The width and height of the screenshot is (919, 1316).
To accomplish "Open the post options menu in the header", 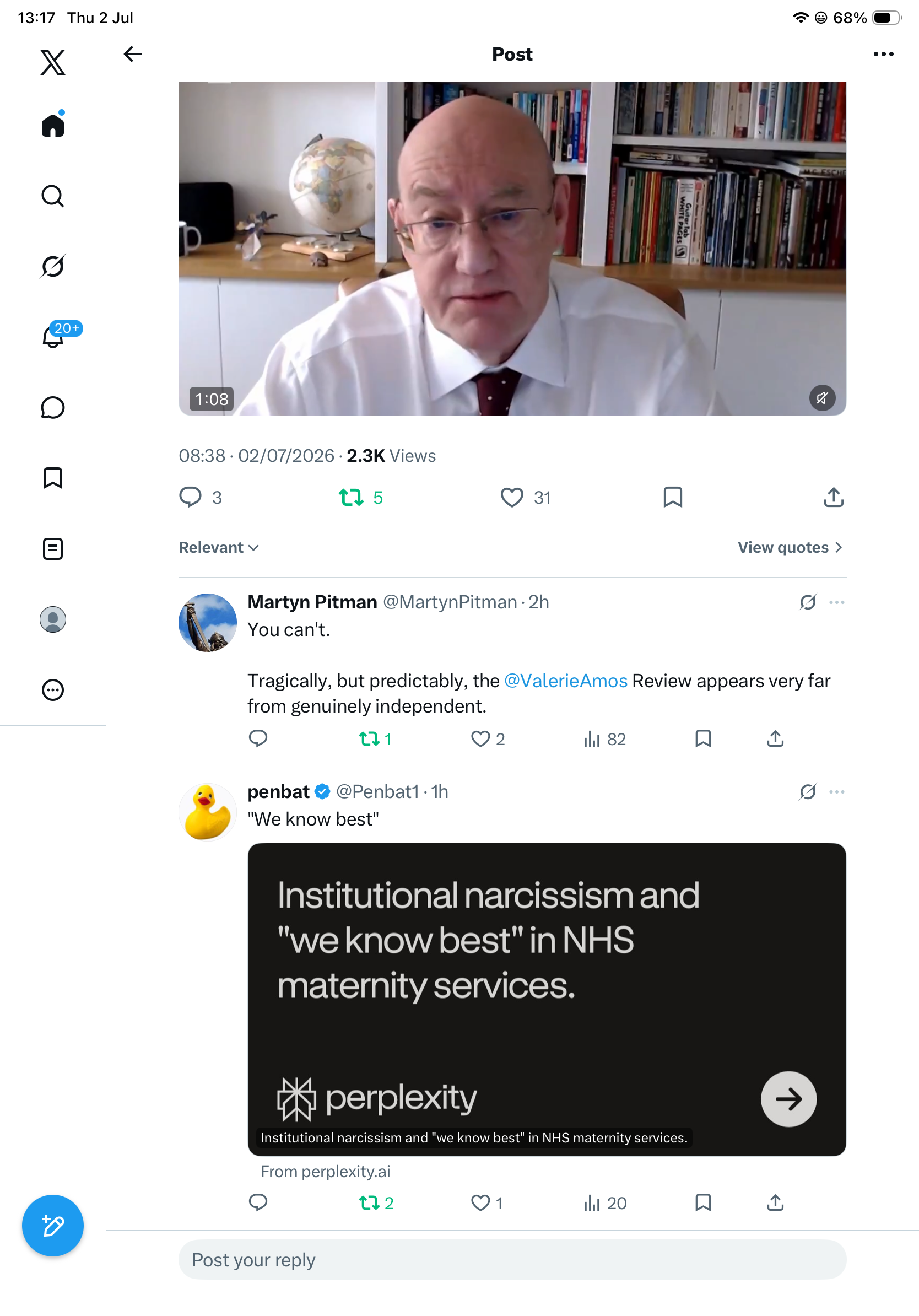I will point(883,54).
